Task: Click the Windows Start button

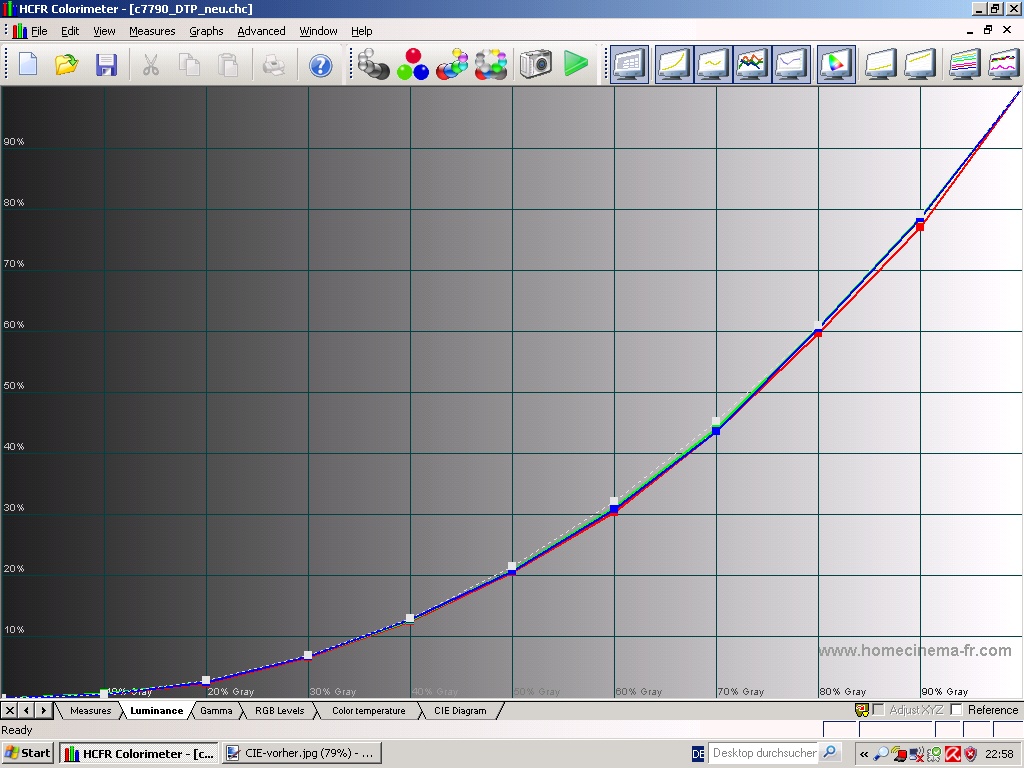Action: pos(28,753)
